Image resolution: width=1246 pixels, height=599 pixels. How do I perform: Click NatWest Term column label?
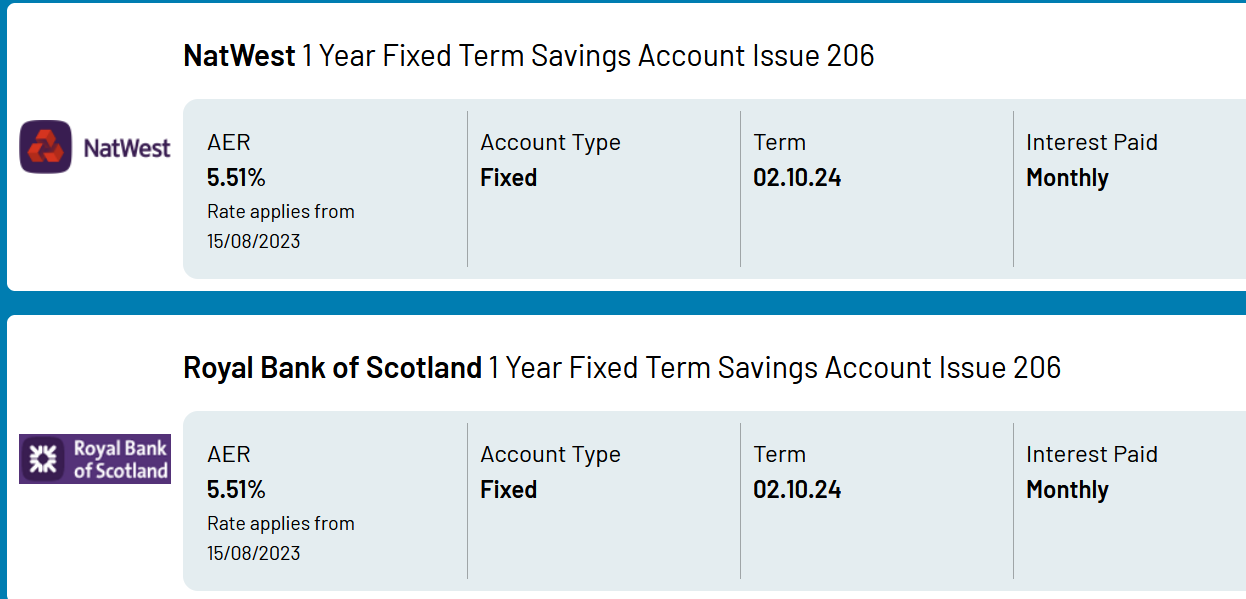779,143
